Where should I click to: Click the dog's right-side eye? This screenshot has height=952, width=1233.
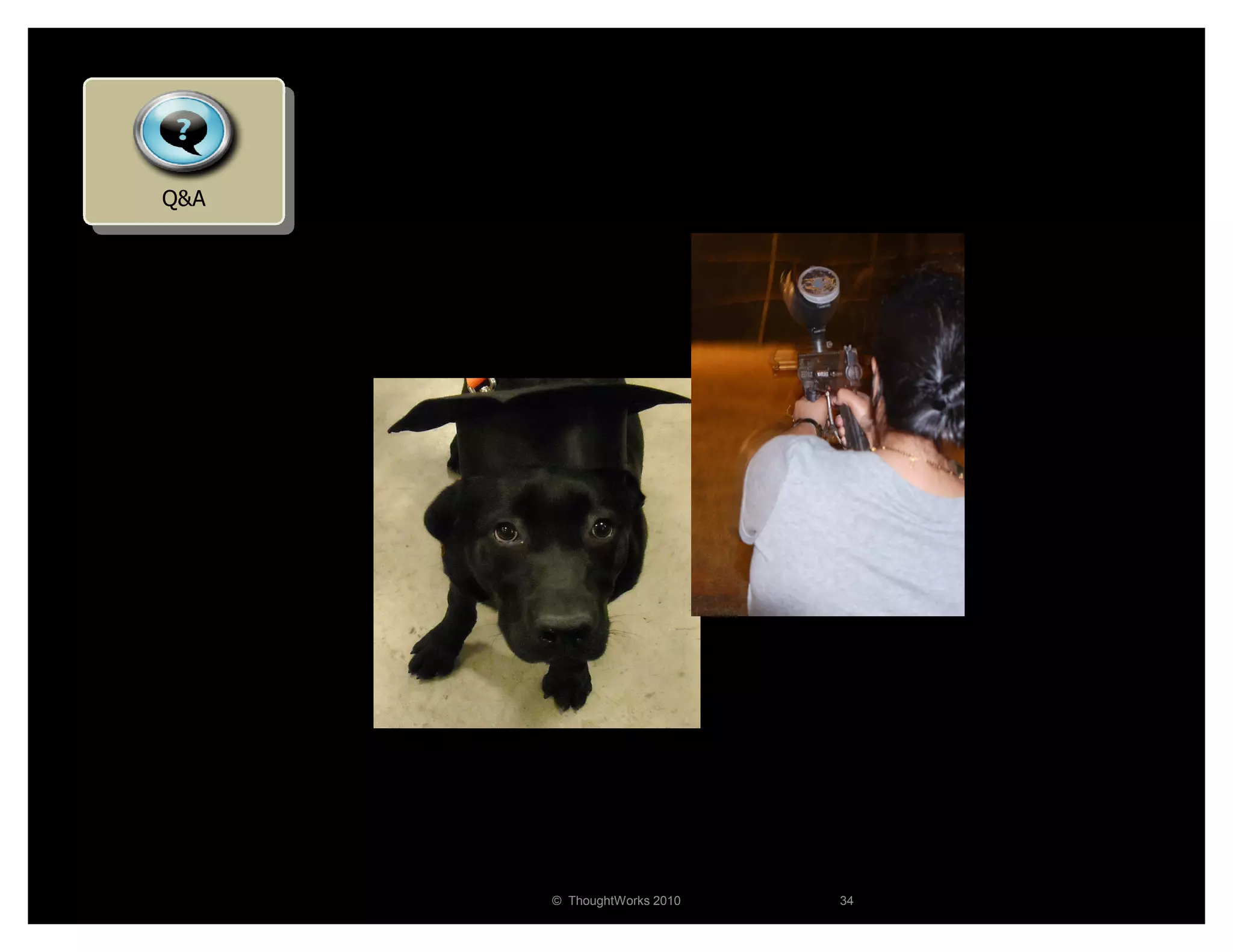point(601,529)
